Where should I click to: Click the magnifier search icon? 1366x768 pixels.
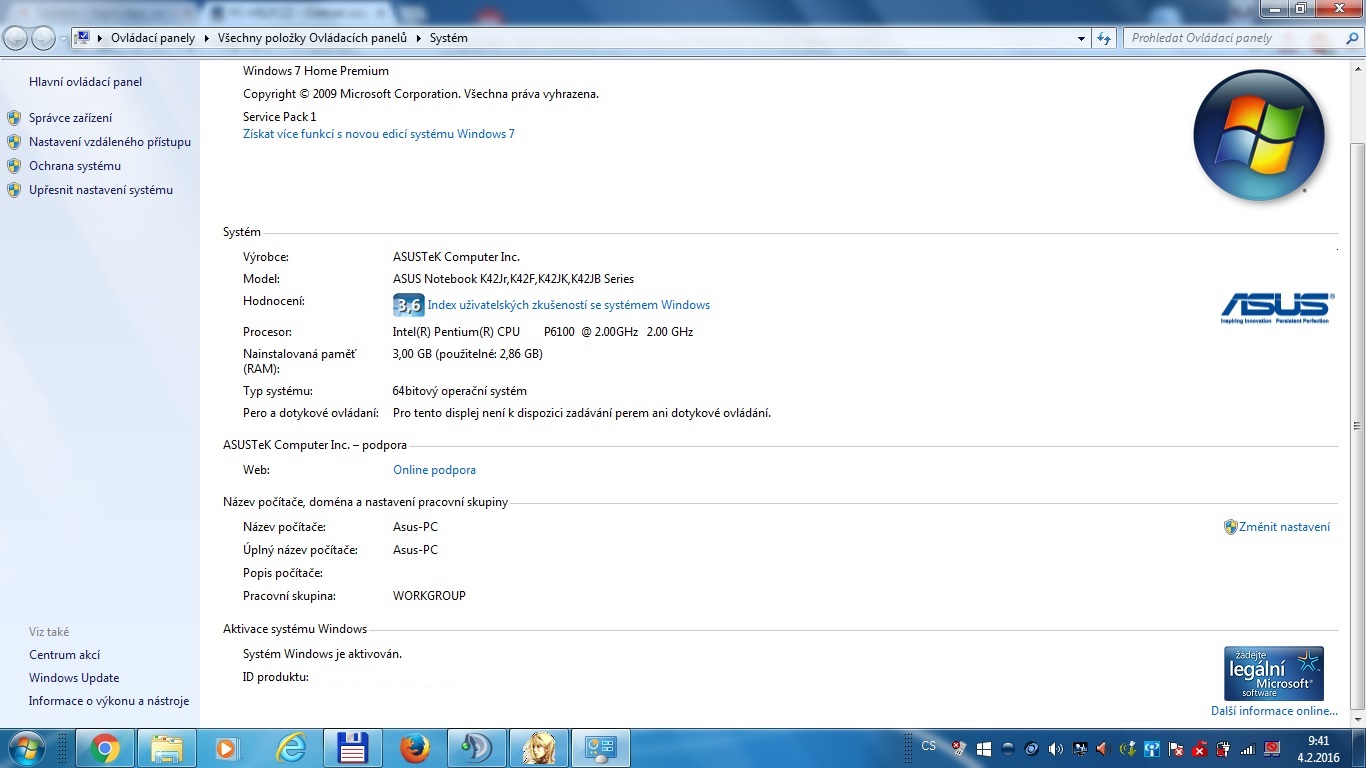(1351, 38)
